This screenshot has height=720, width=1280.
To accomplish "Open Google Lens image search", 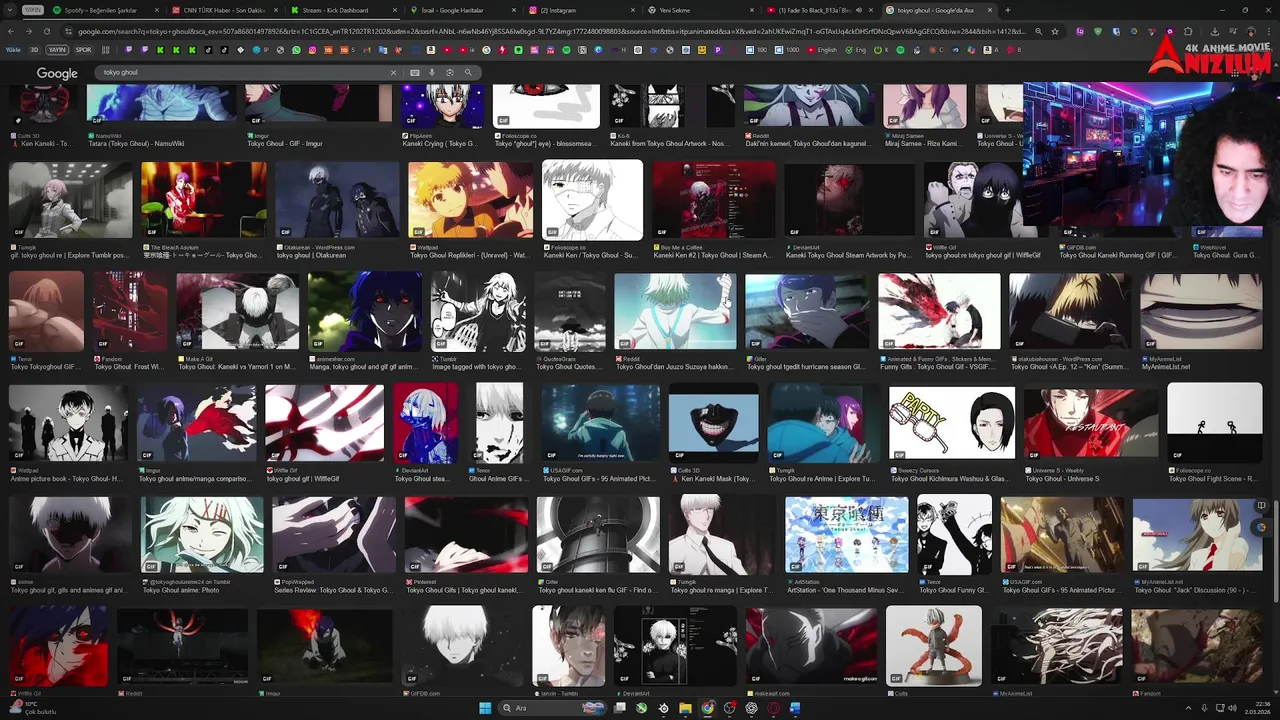I will (450, 72).
